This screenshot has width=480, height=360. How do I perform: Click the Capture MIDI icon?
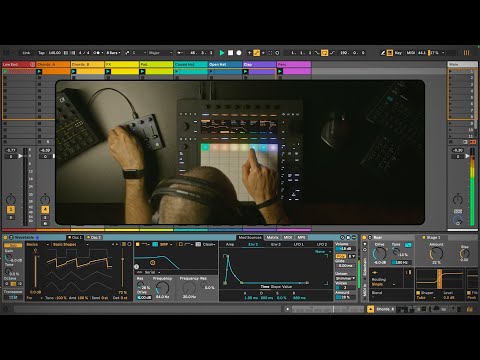pyautogui.click(x=270, y=53)
